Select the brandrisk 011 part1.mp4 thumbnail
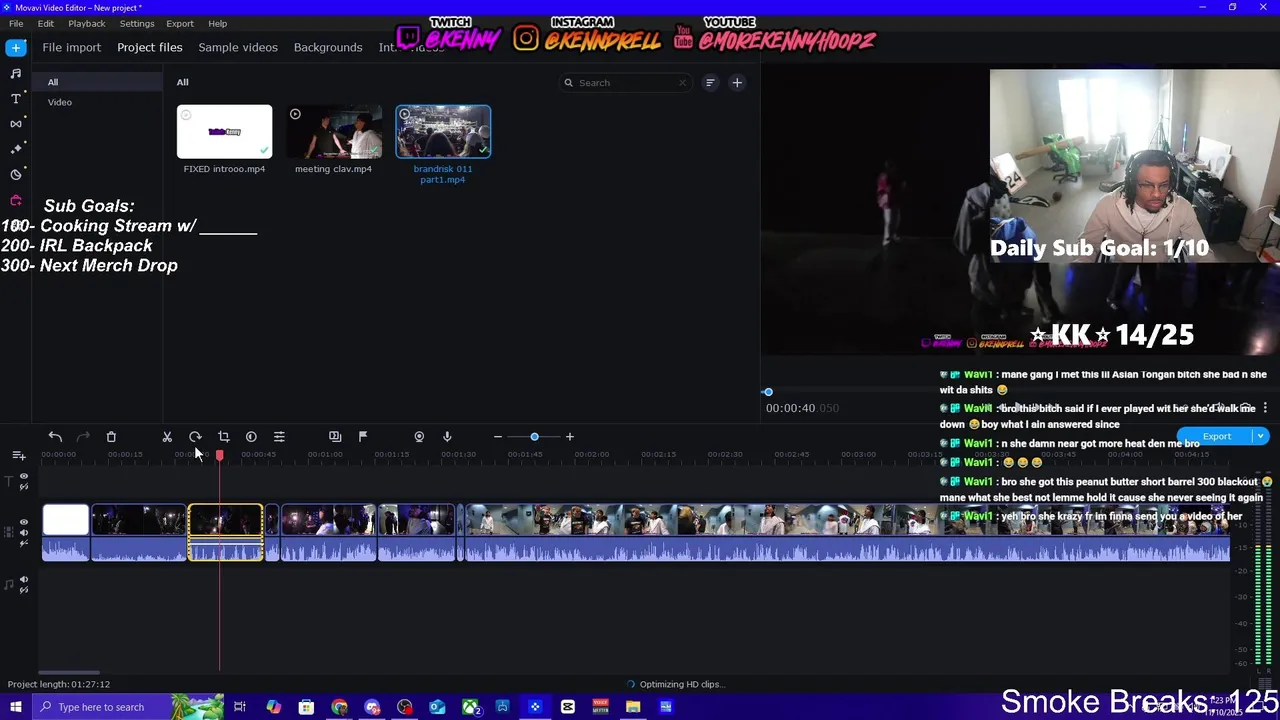The width and height of the screenshot is (1280, 720). coord(443,132)
